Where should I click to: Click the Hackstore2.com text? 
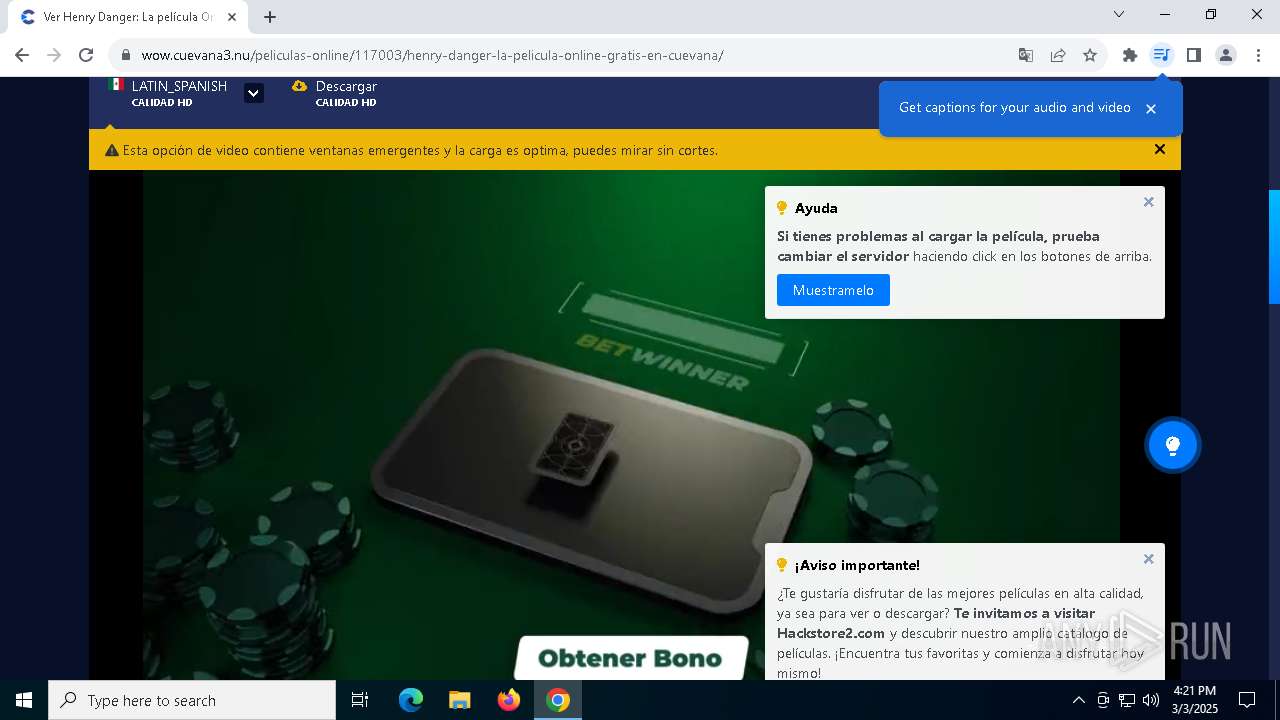pos(831,633)
